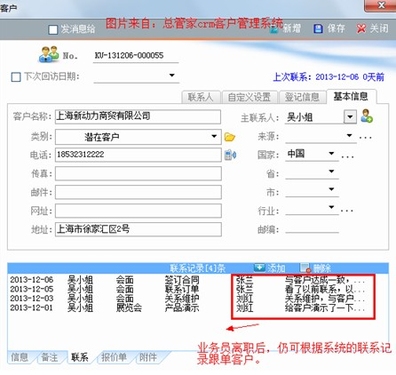Select the 2013-12-03 contact record row

tap(198, 298)
